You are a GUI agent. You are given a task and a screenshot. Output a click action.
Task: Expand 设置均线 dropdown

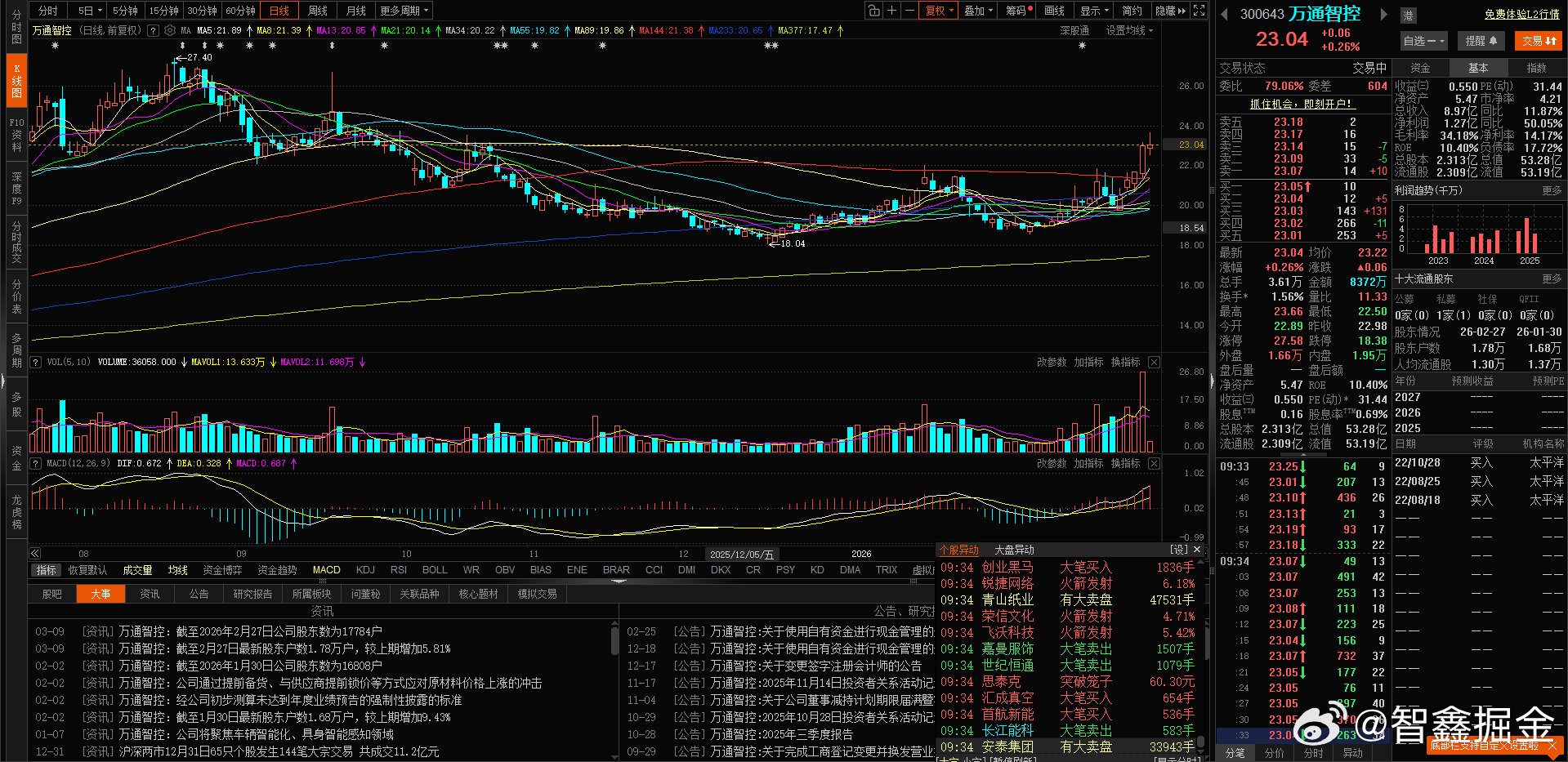(x=1129, y=30)
